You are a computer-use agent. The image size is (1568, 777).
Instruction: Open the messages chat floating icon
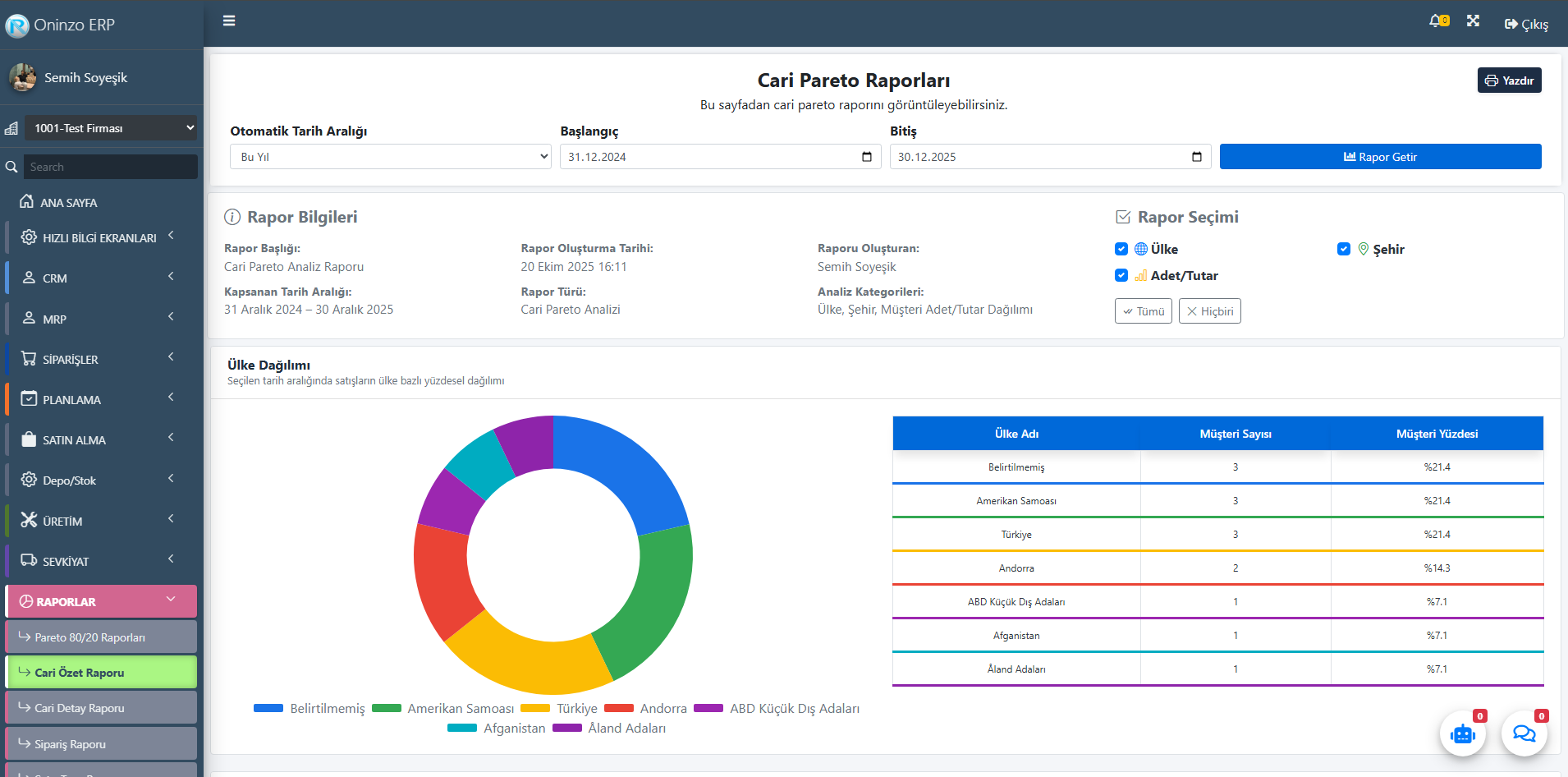coord(1524,733)
